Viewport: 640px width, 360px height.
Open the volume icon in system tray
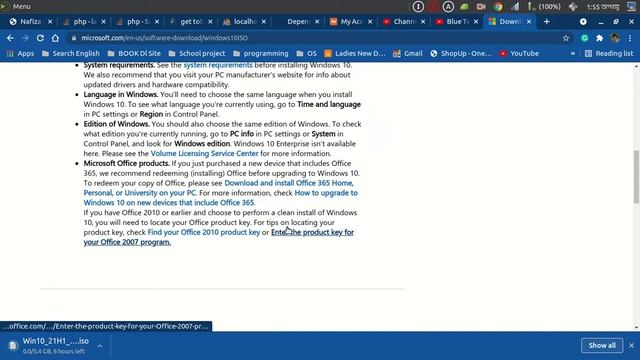point(573,7)
